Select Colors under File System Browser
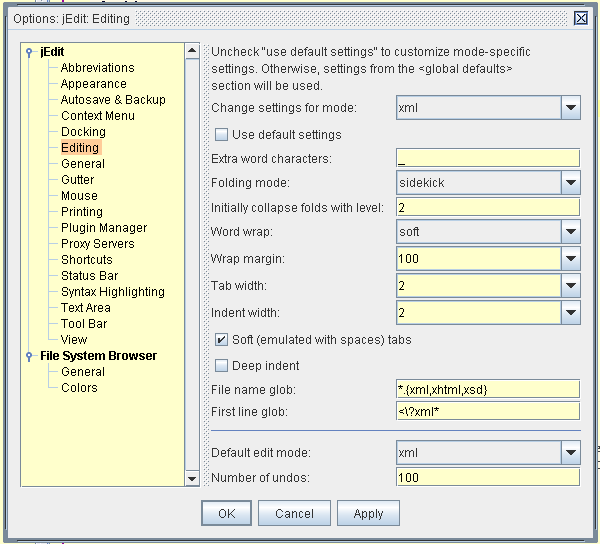This screenshot has height=544, width=600. coord(79,388)
